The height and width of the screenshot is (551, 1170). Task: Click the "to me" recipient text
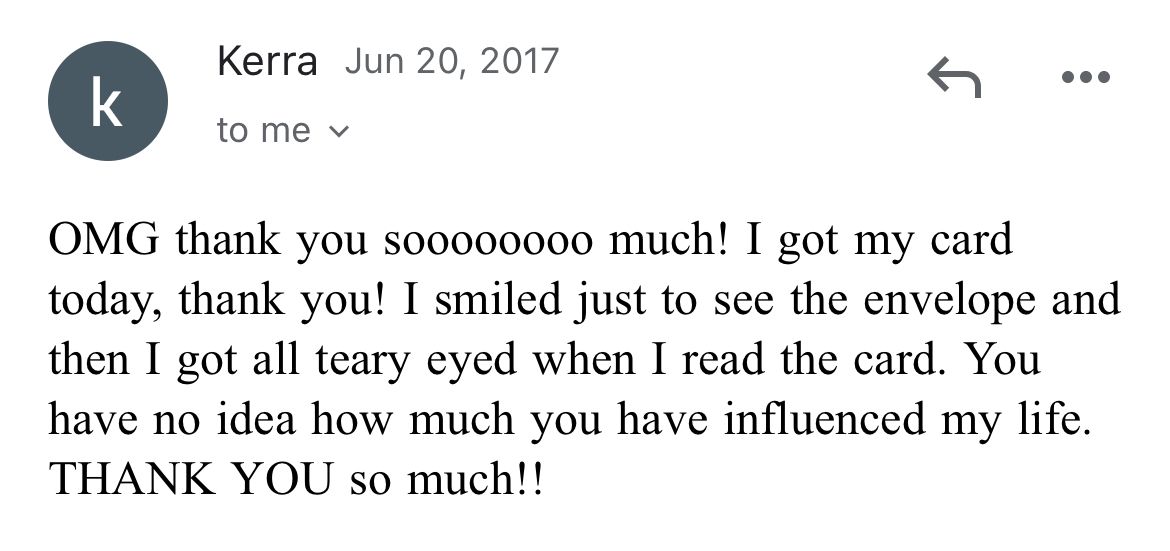(x=263, y=130)
